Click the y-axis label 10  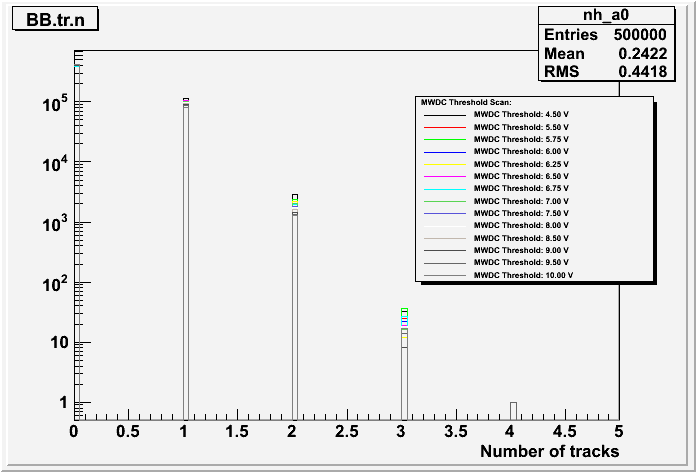pos(58,343)
